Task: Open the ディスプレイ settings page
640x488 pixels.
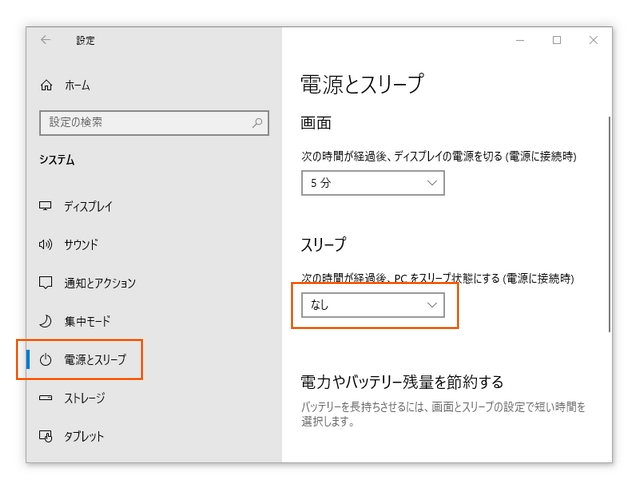Action: point(88,206)
